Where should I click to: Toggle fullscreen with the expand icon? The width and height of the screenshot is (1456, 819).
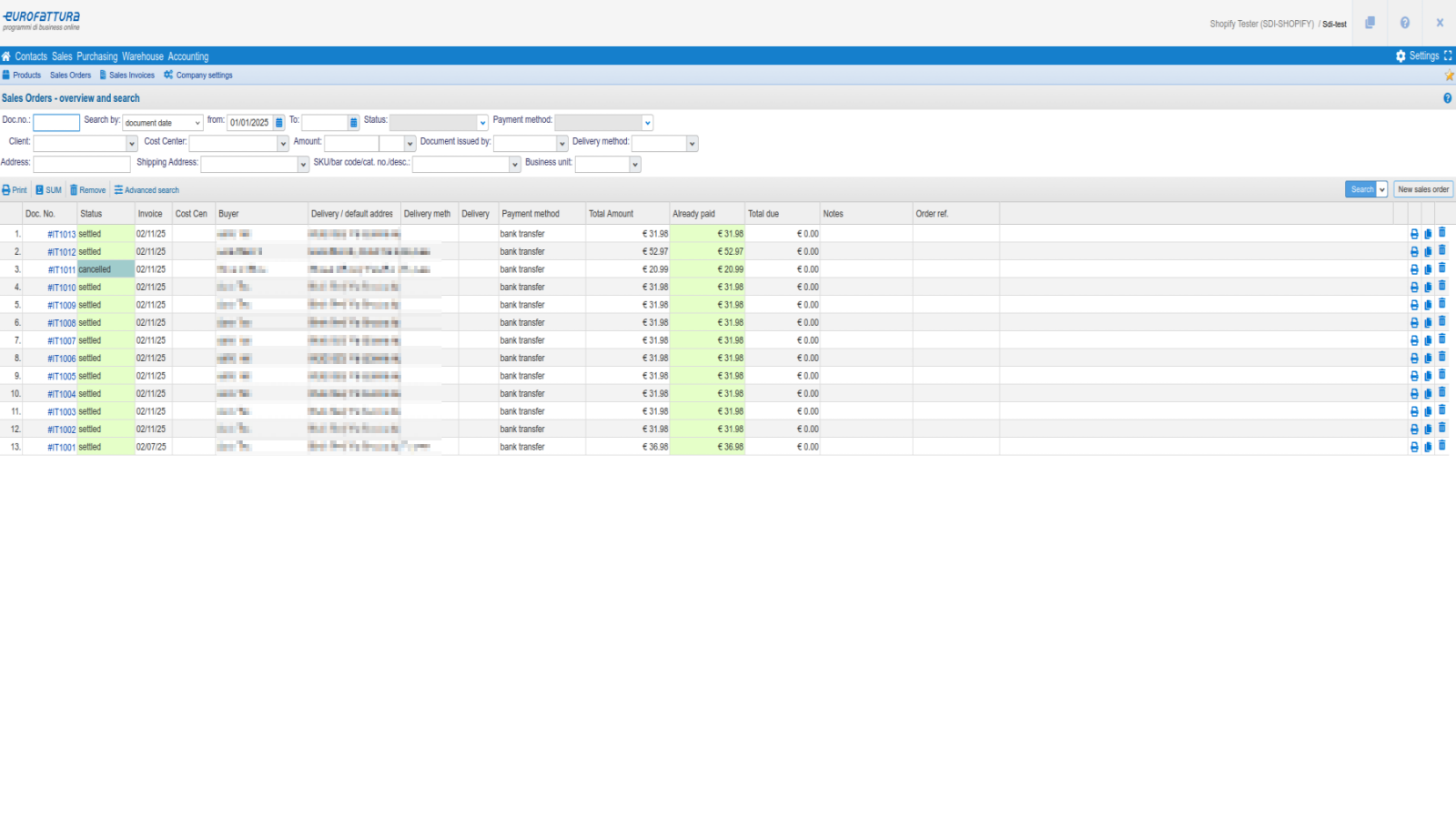[x=1448, y=56]
